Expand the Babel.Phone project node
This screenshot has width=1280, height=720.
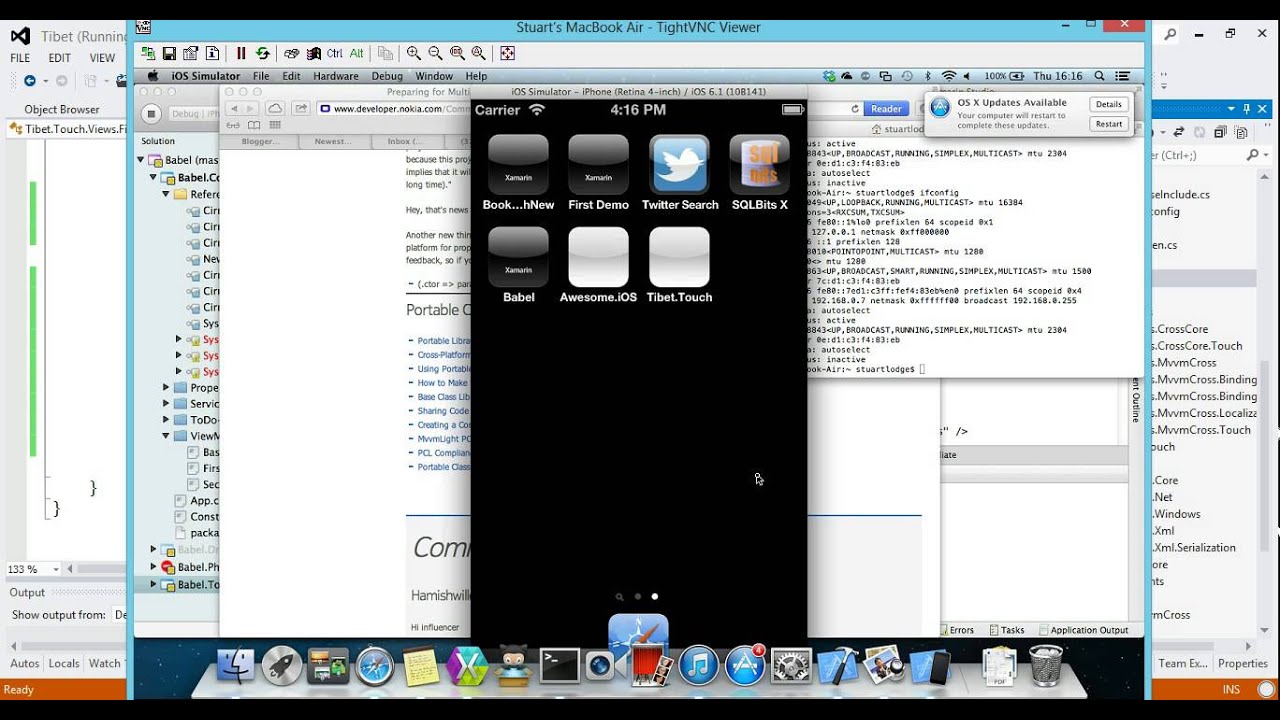coord(153,567)
